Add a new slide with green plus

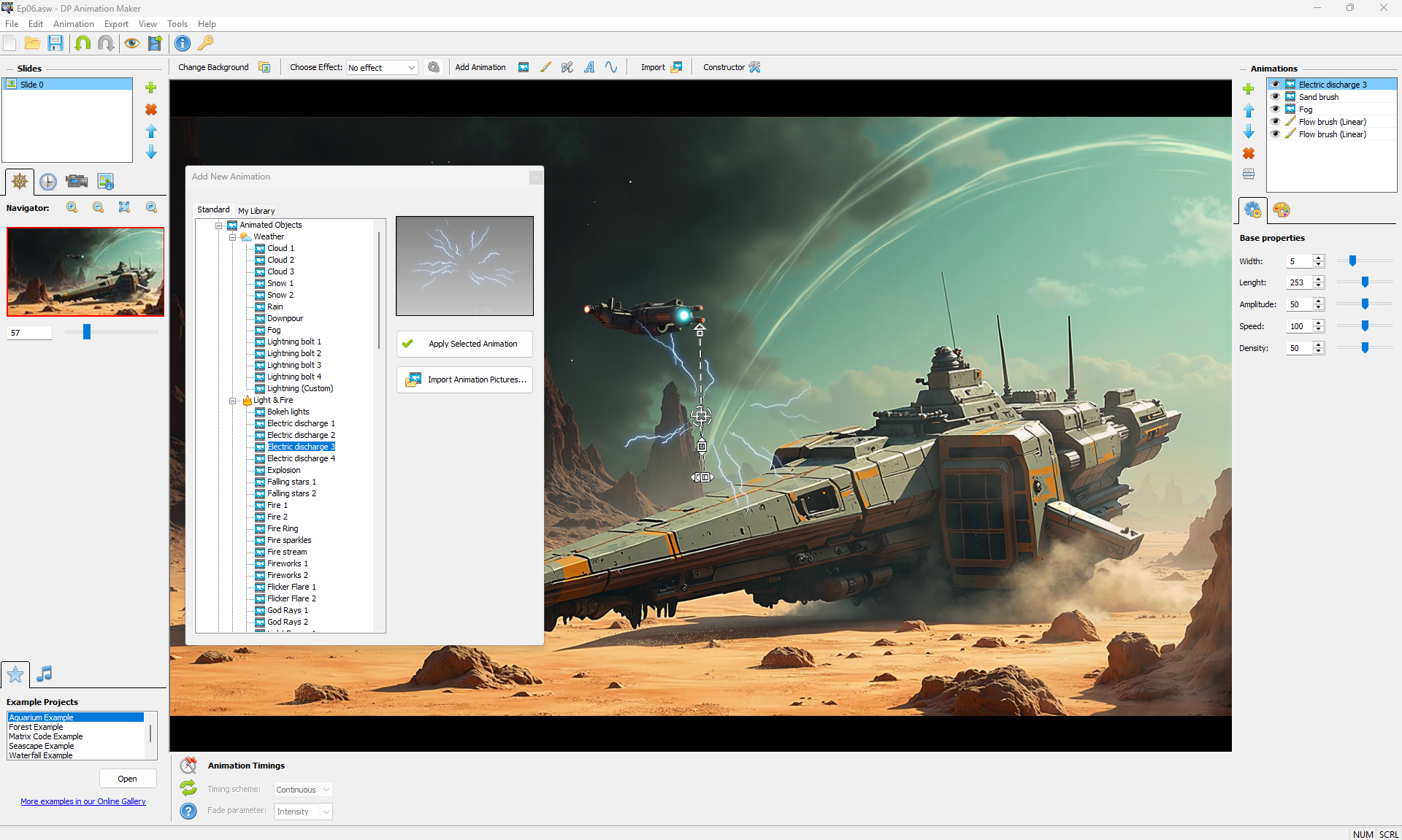coord(151,88)
